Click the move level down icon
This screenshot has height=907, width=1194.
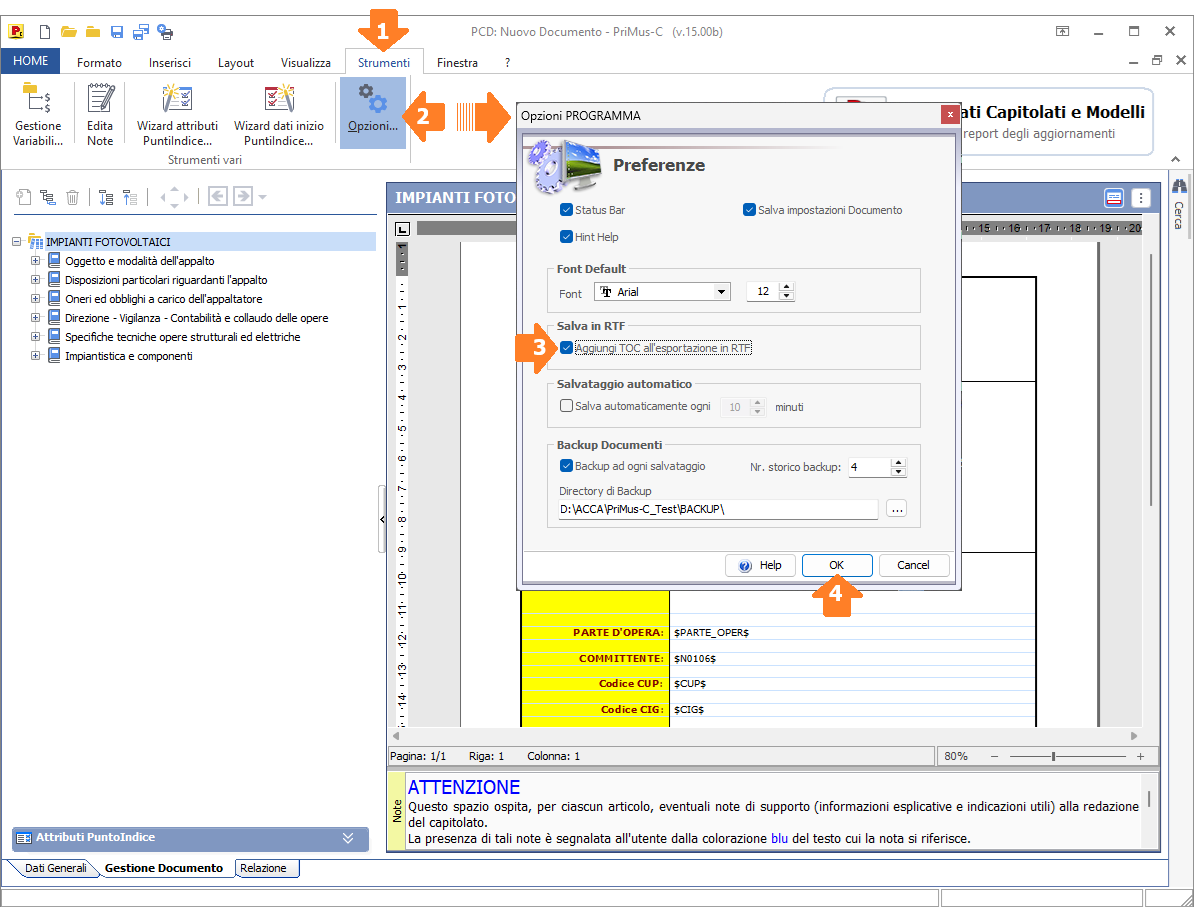pos(106,197)
